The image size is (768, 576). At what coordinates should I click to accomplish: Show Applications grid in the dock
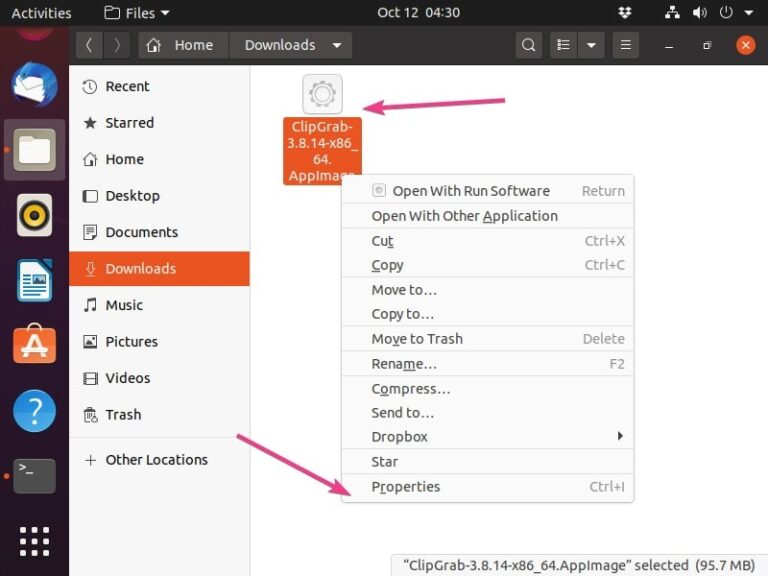click(34, 541)
